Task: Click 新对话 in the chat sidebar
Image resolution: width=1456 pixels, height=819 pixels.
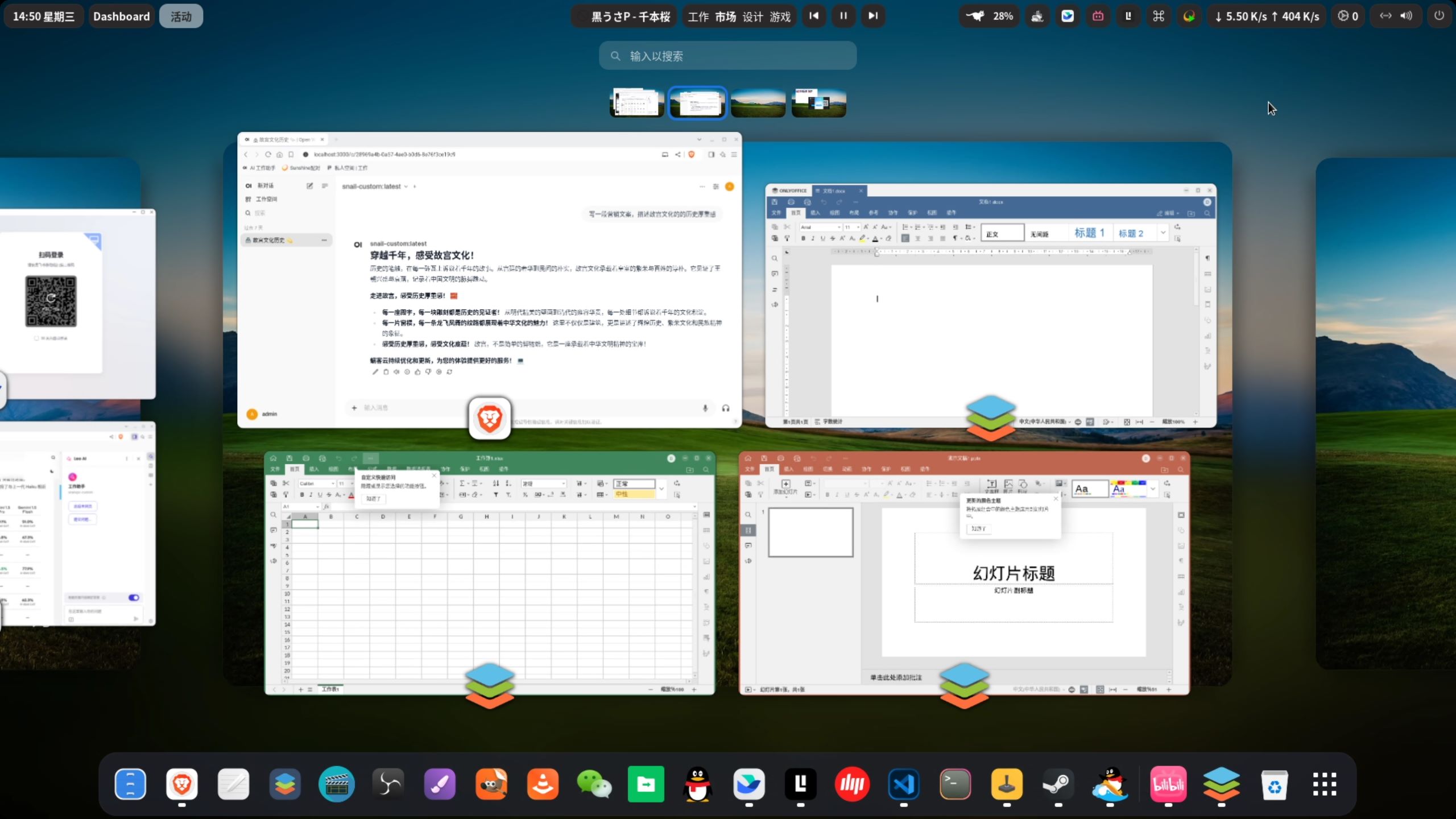Action: 266,185
